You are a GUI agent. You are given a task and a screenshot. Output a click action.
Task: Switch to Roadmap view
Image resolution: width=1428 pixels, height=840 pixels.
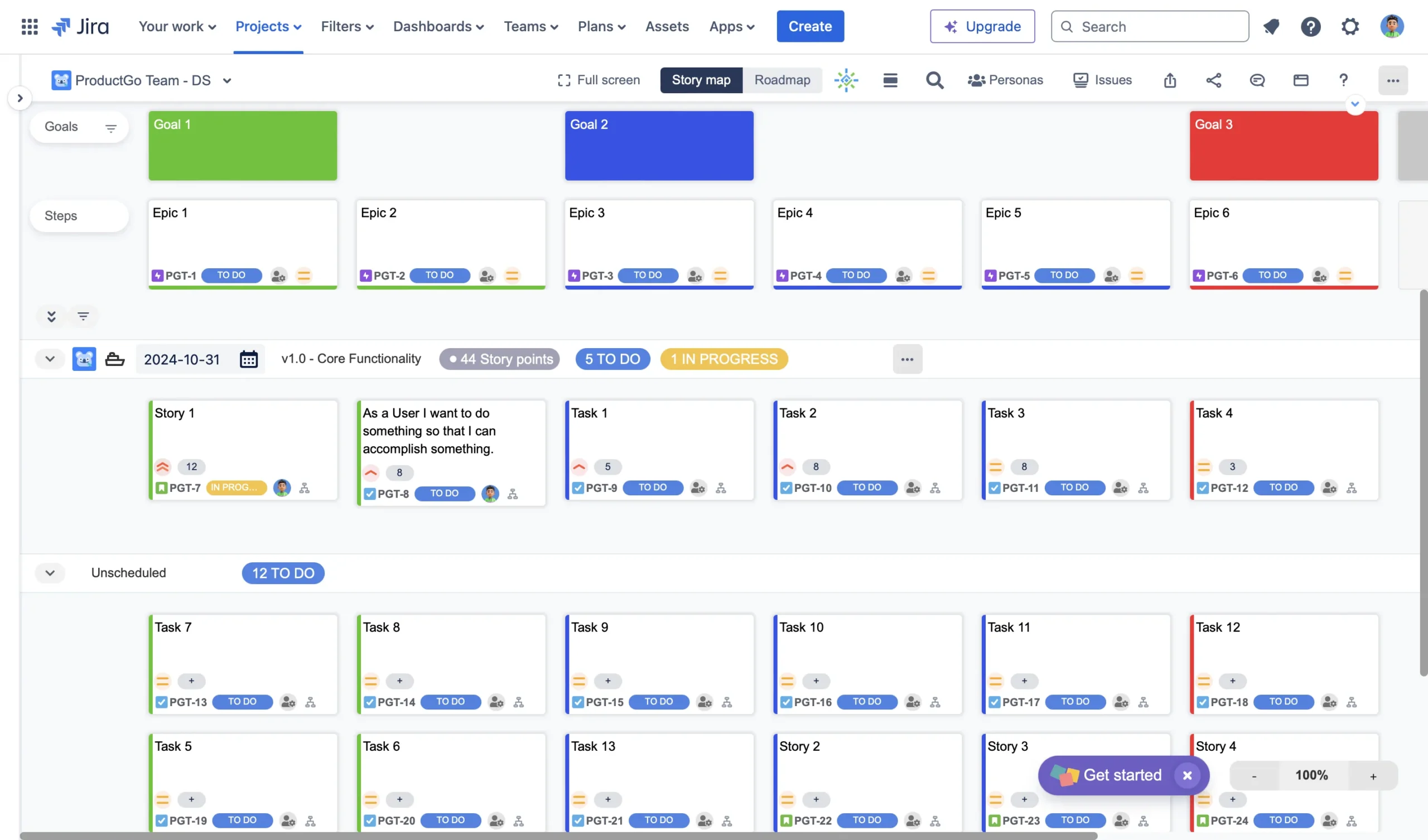782,80
